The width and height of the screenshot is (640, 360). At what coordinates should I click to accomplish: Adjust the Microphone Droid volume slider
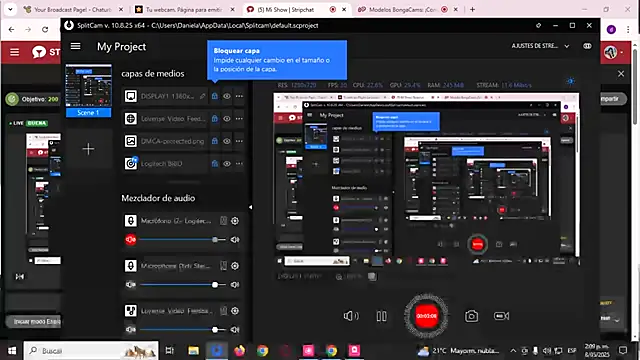(x=182, y=284)
